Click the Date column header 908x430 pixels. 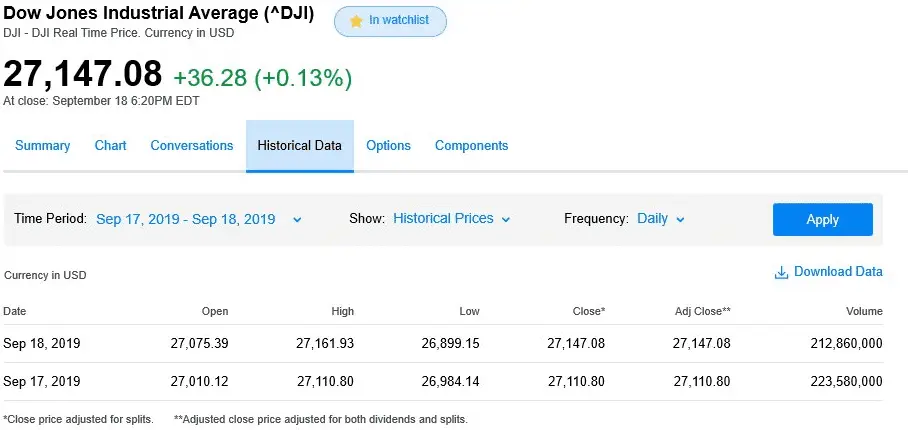pyautogui.click(x=15, y=312)
